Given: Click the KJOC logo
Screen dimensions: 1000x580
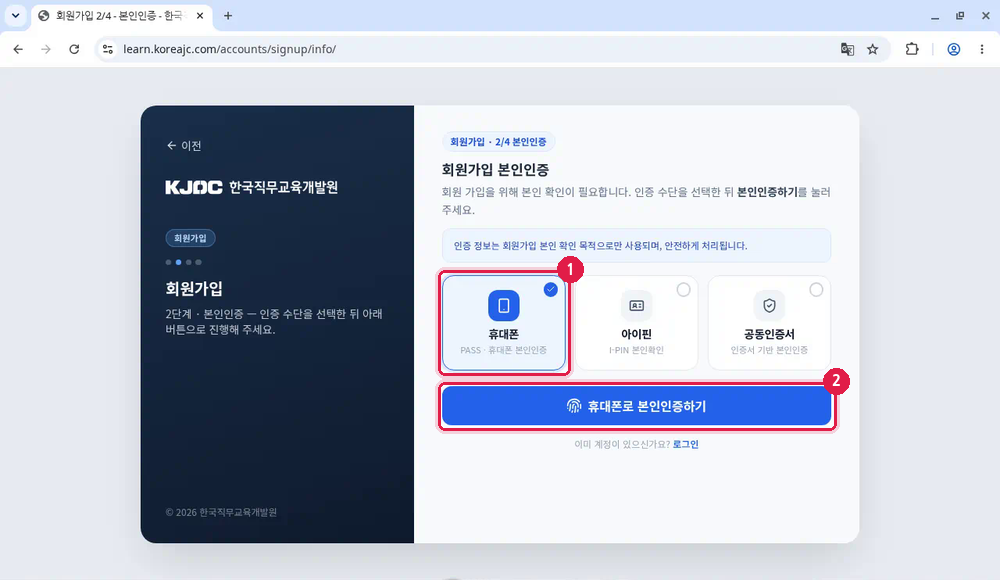Looking at the screenshot, I should coord(194,187).
